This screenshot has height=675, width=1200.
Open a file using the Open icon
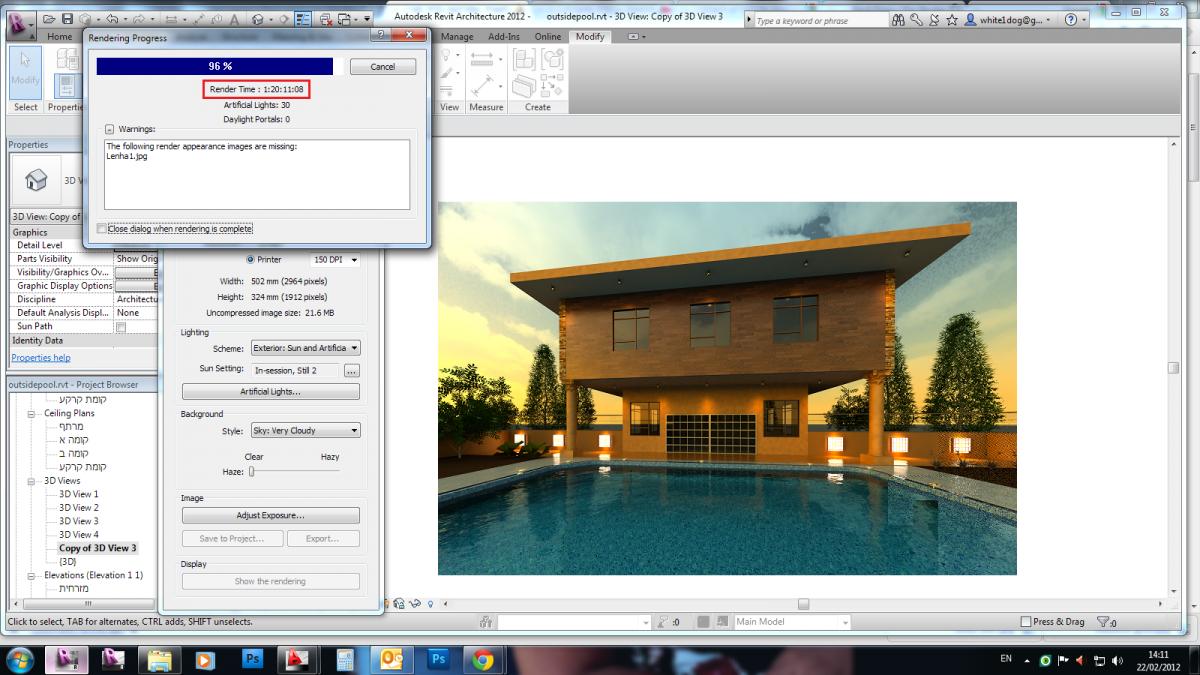click(x=48, y=17)
